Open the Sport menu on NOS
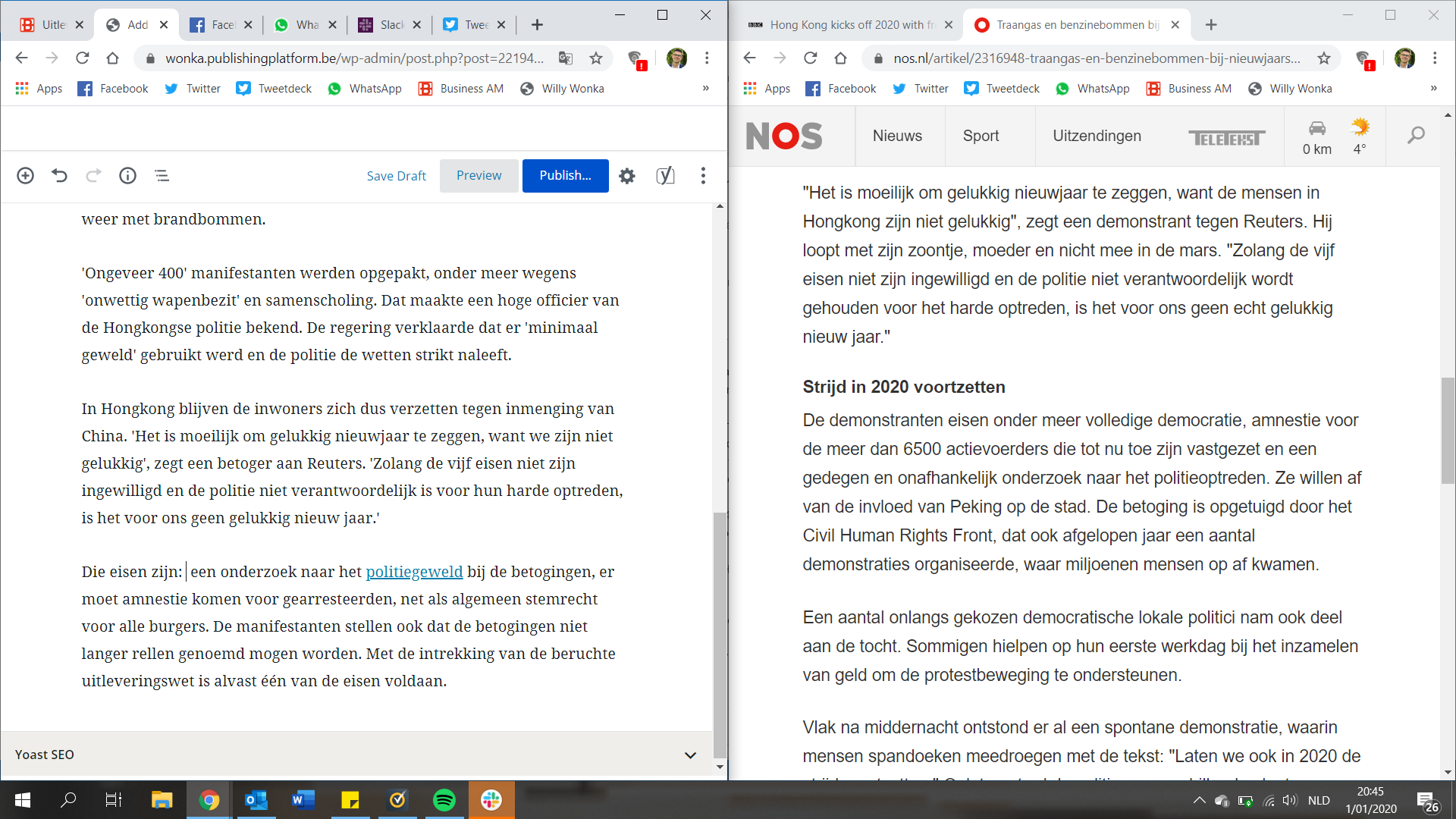The image size is (1456, 819). click(981, 136)
